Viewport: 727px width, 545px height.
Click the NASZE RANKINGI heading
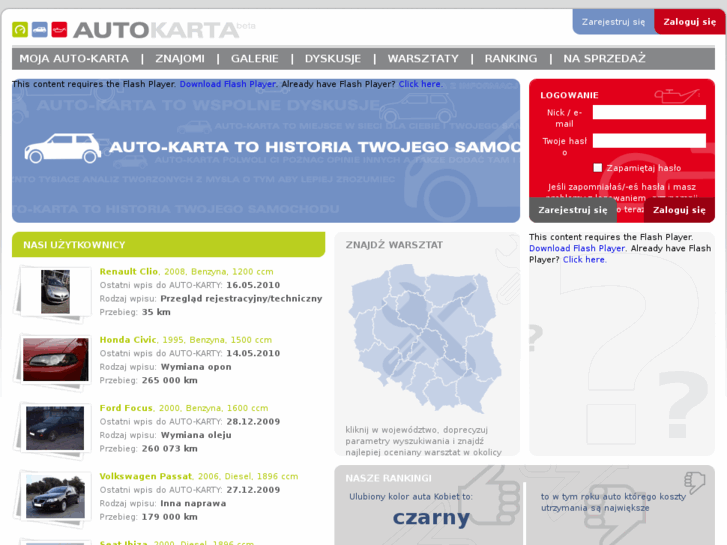[389, 478]
